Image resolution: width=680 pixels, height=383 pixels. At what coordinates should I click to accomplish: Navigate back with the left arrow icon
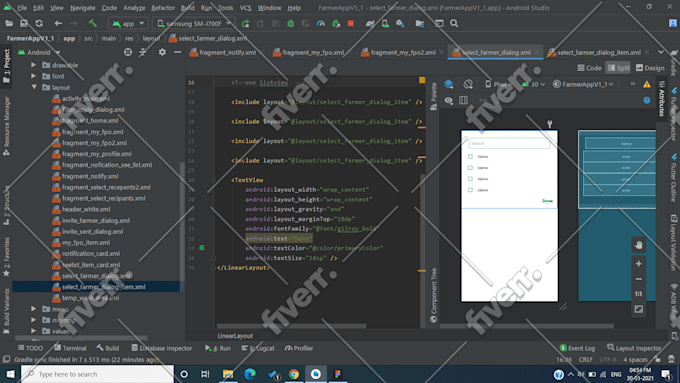pos(58,23)
